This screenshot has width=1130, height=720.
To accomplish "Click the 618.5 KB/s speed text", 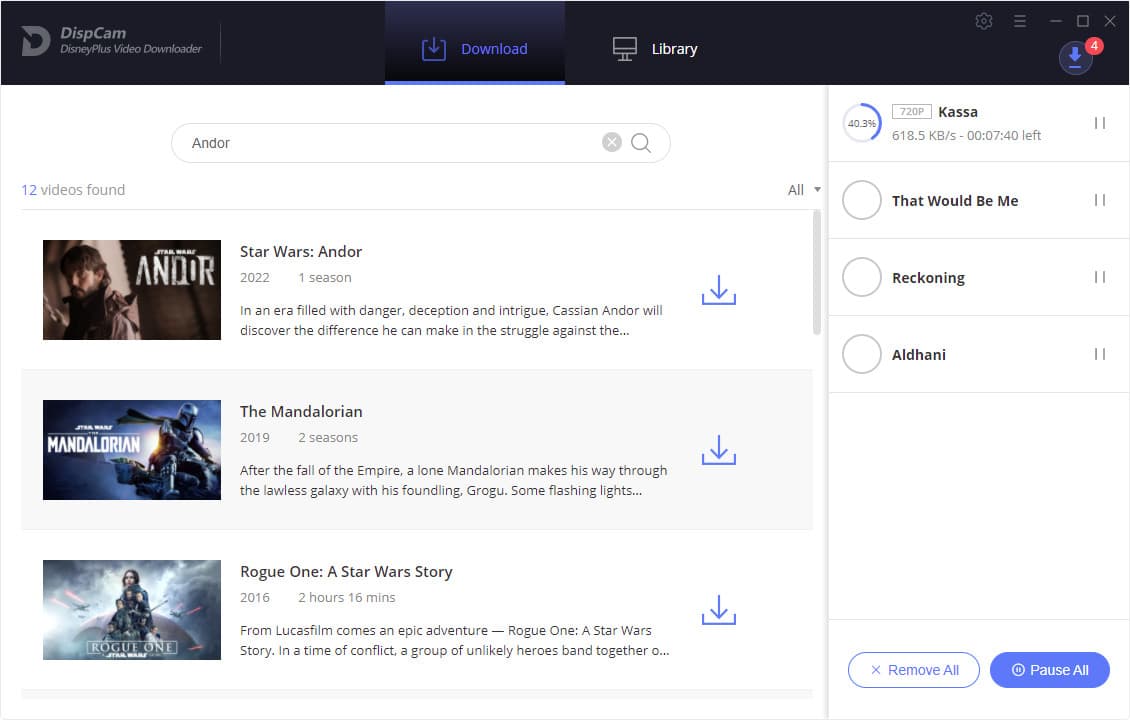I will pos(924,135).
